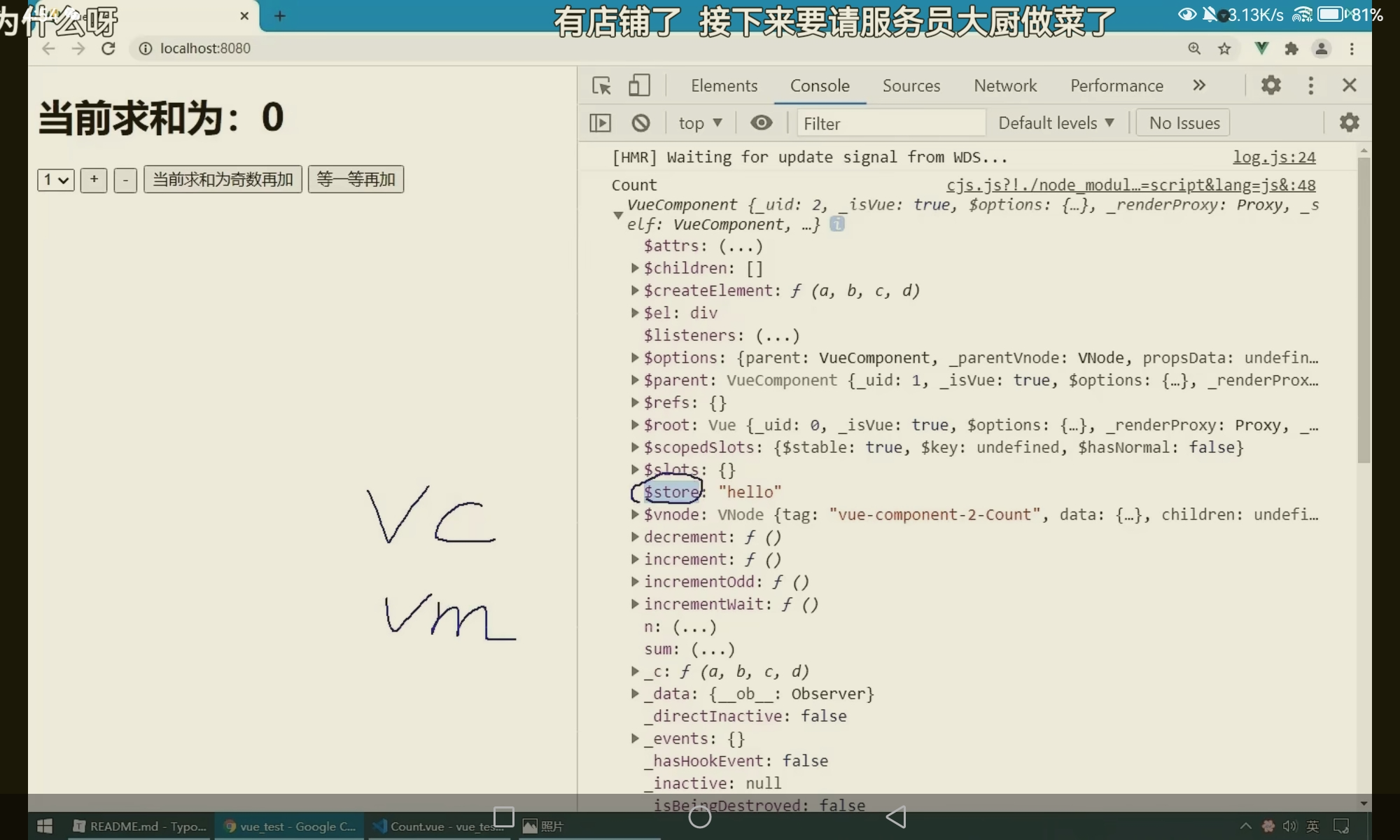Screen dimensions: 1400x840
Task: Switch to the Elements tab
Action: [x=724, y=85]
